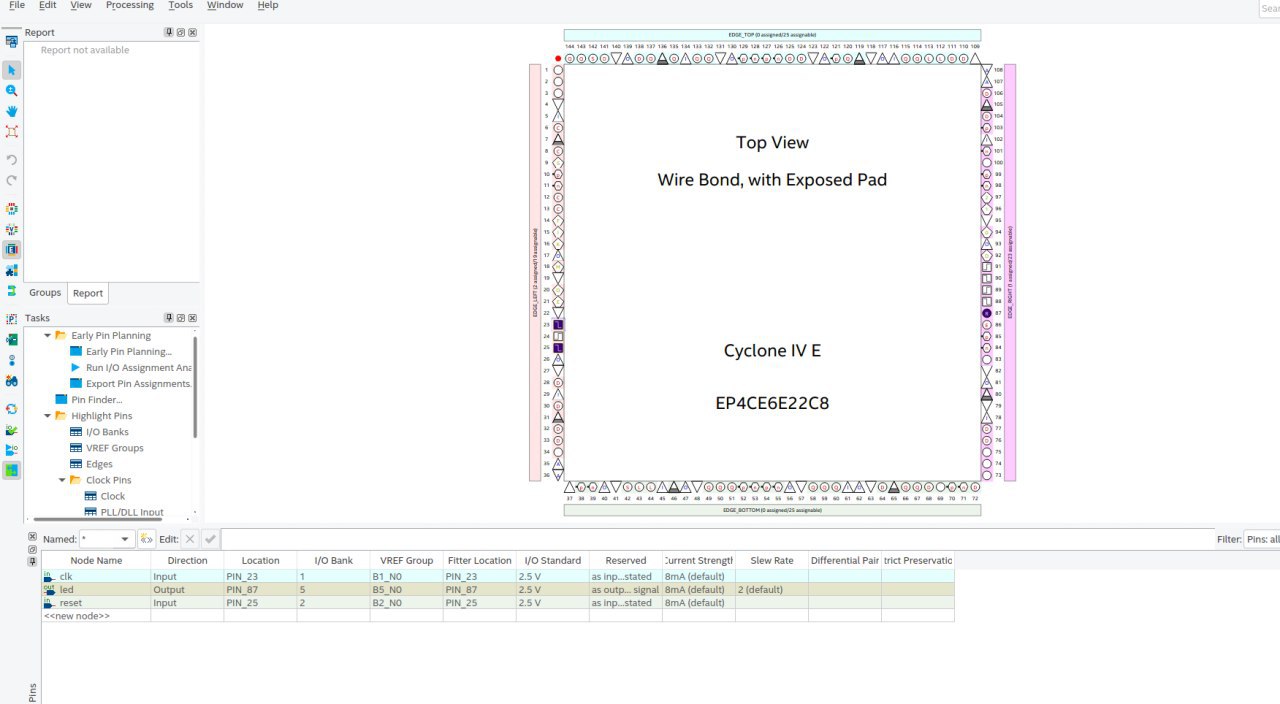
Task: Select the PIN_25 location cell for reset
Action: (x=260, y=603)
